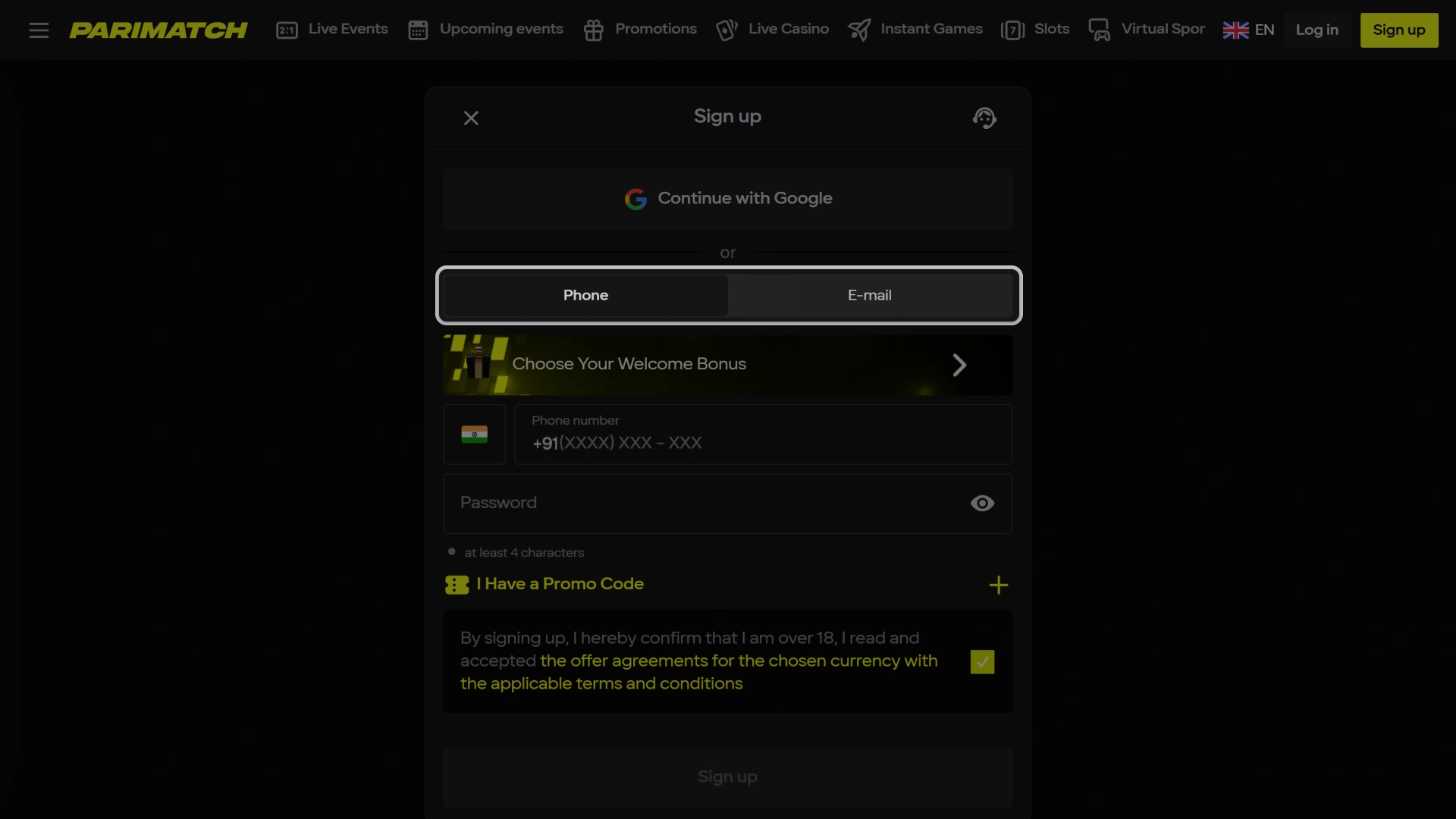Open the Live Events section icon
The width and height of the screenshot is (1456, 819).
pyautogui.click(x=287, y=30)
